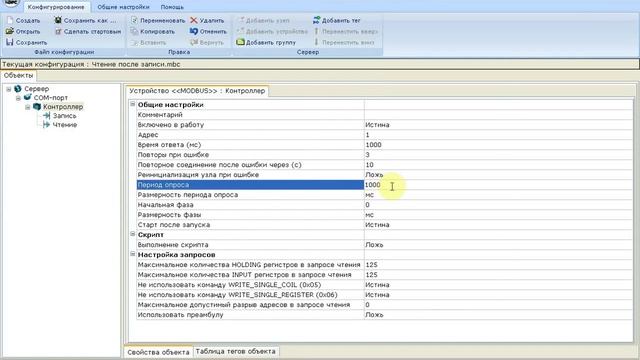The height and width of the screenshot is (360, 640).
Task: Open the Размерность фазы value
Action: pyautogui.click(x=498, y=215)
